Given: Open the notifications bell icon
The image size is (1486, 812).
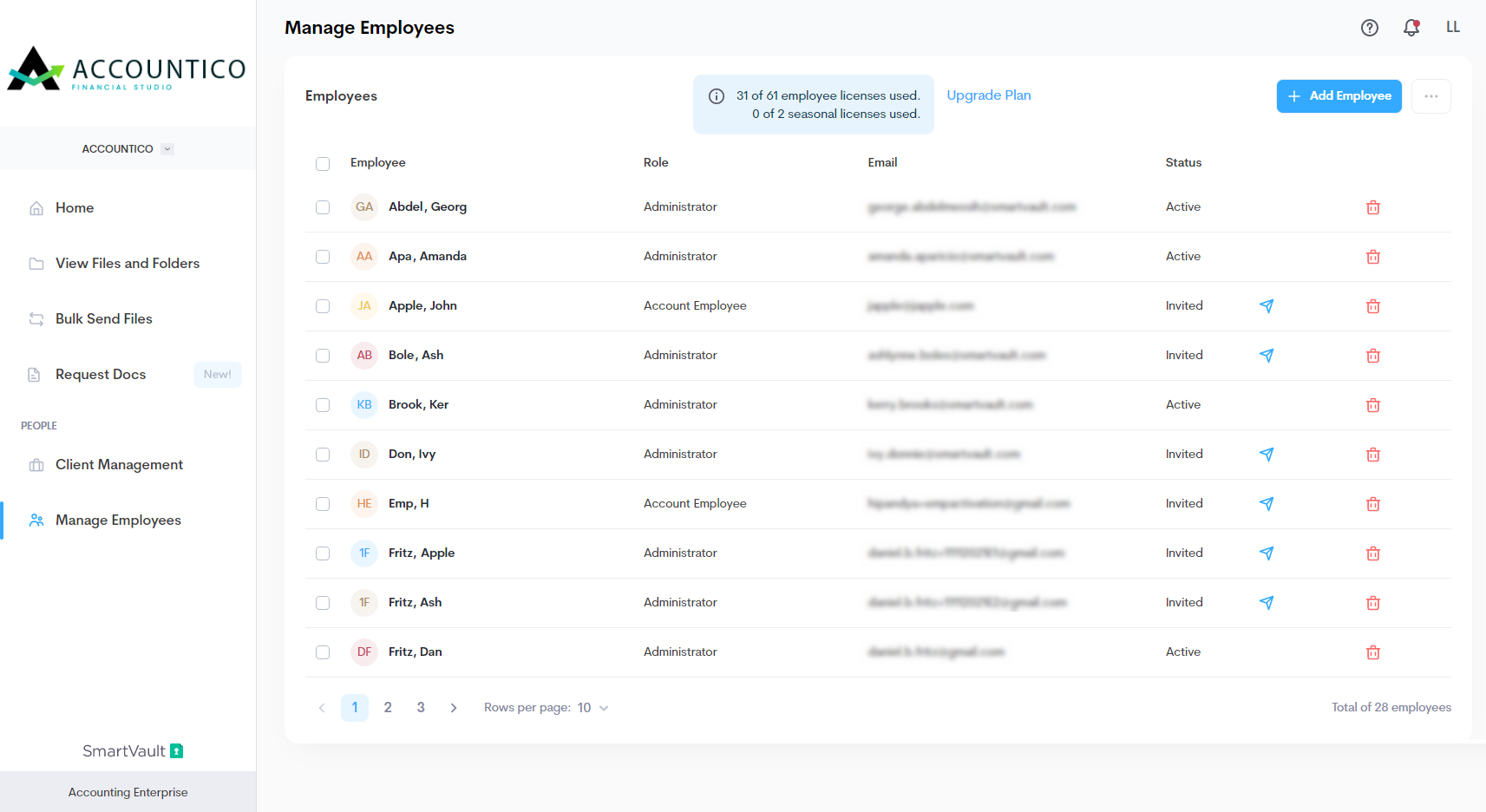Looking at the screenshot, I should coord(1411,28).
